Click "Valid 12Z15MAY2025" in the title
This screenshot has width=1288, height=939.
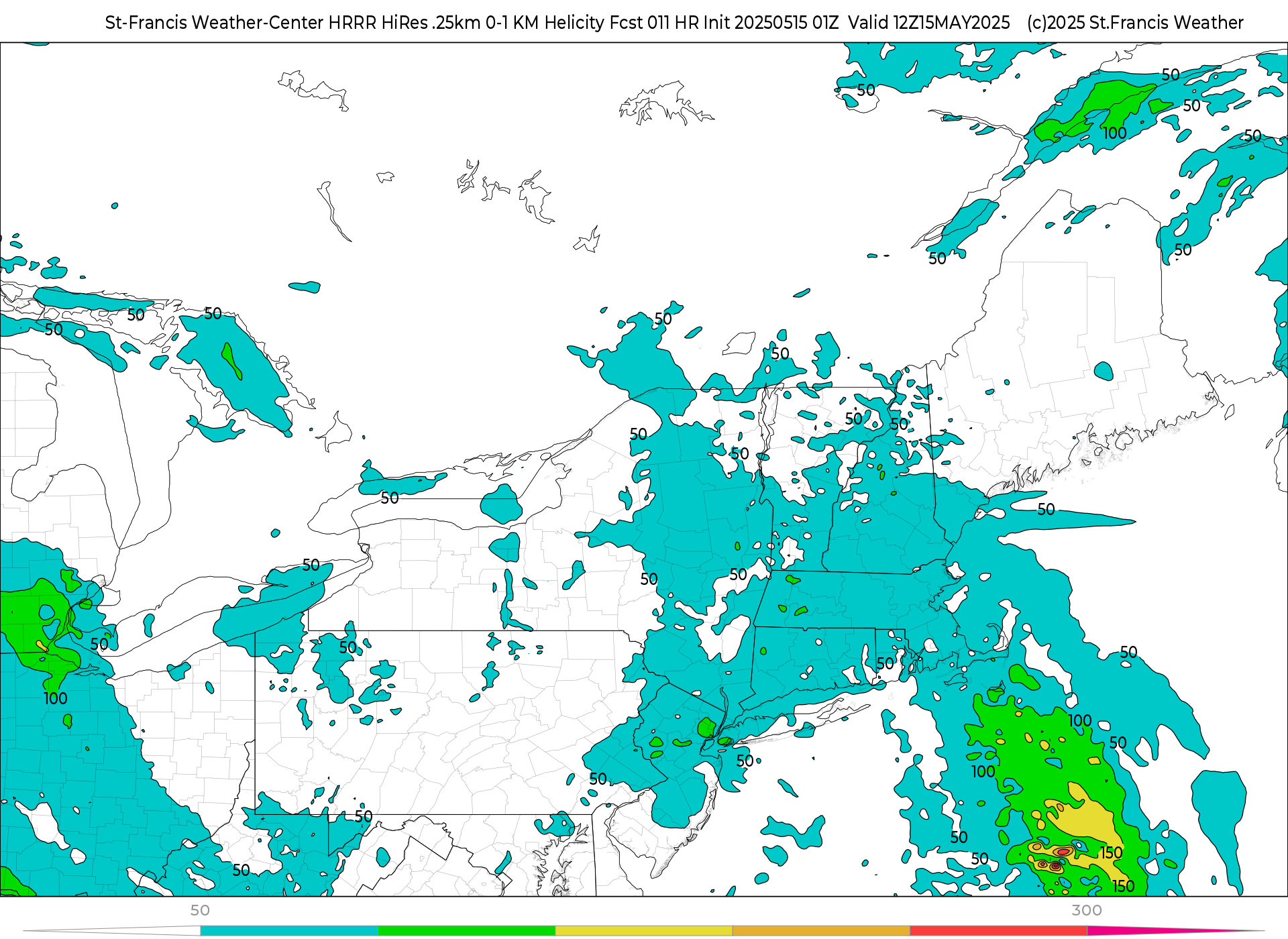(928, 23)
